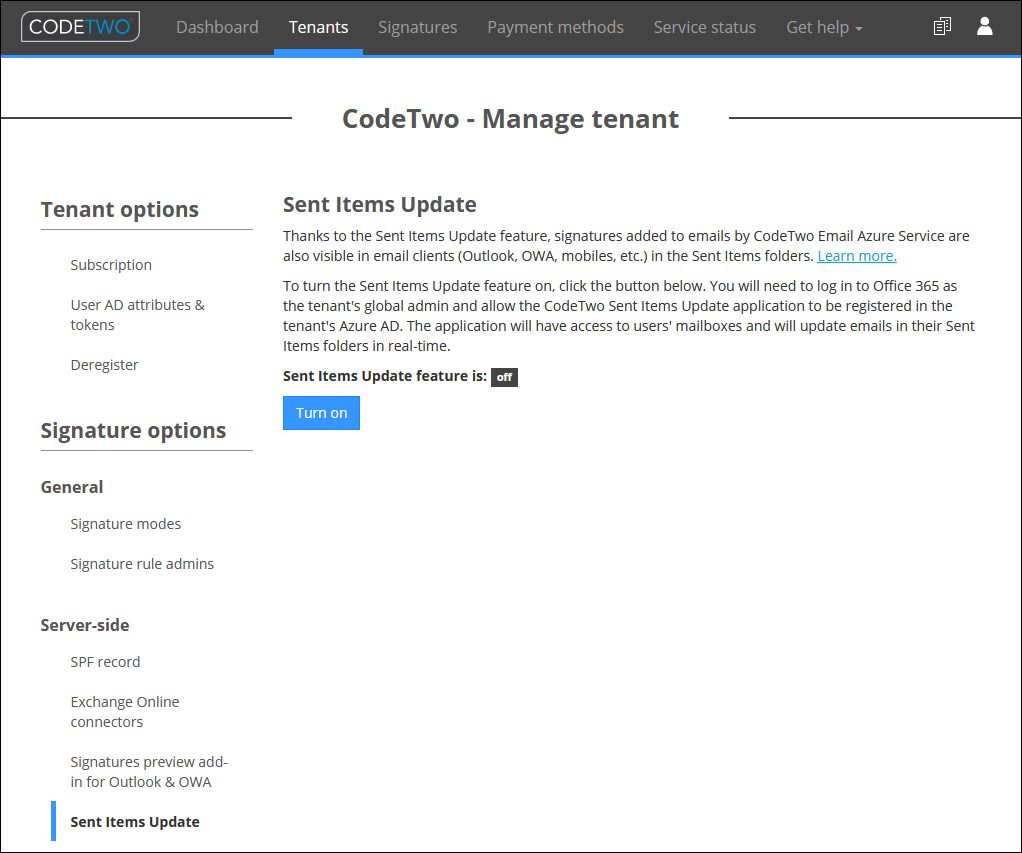Viewport: 1022px width, 853px height.
Task: Open the Learn more link
Action: pyautogui.click(x=856, y=255)
